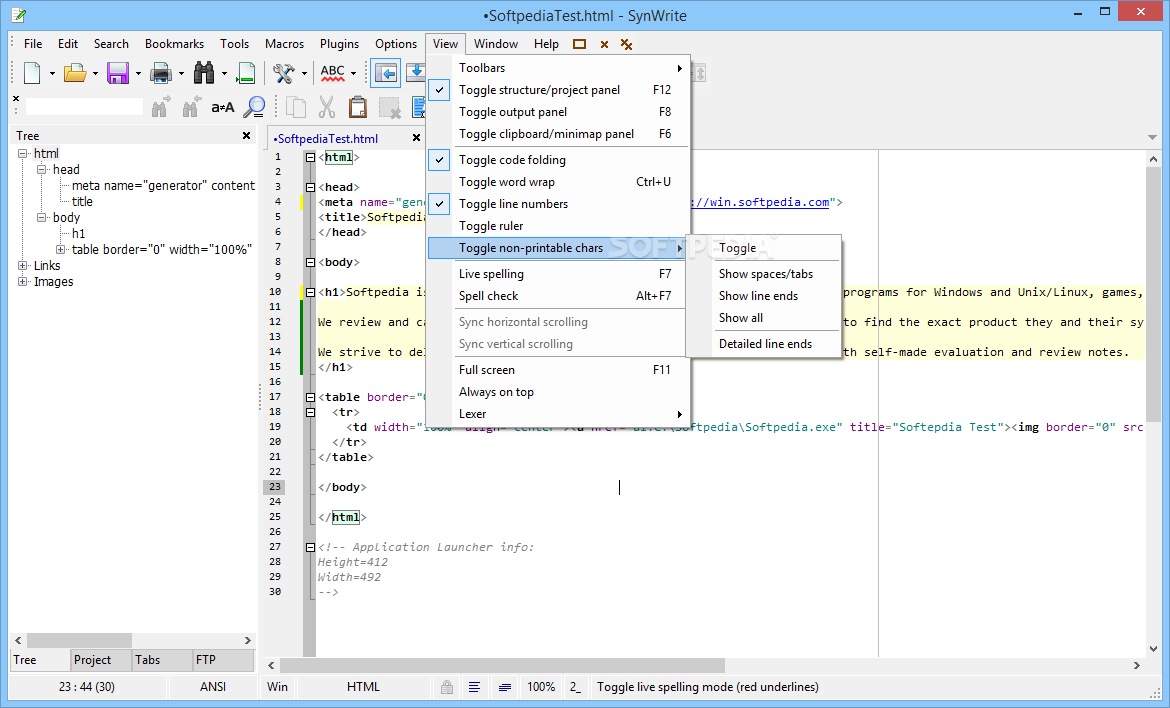
Task: Uncheck Toggle structure/project panel
Action: click(557, 90)
